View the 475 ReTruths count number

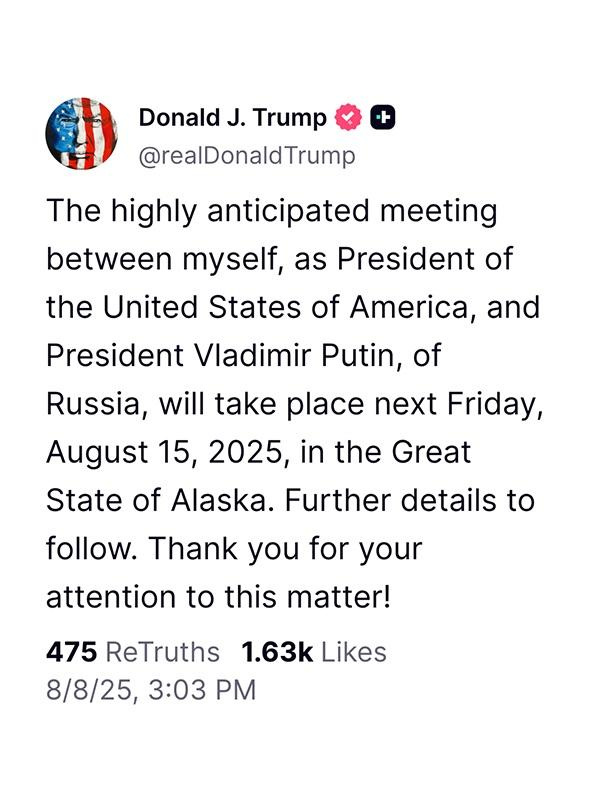[x=71, y=652]
